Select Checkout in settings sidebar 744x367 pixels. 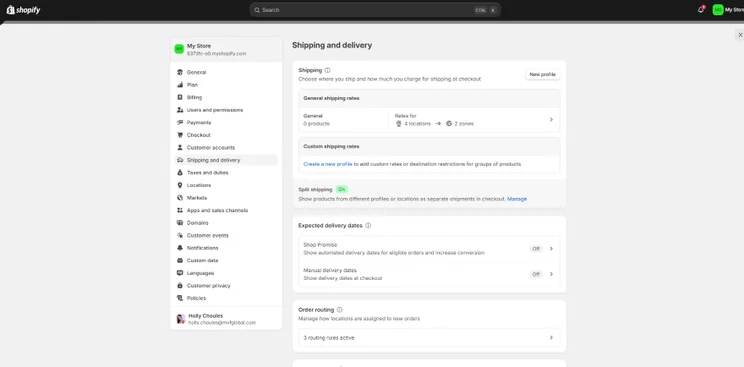[x=226, y=135]
